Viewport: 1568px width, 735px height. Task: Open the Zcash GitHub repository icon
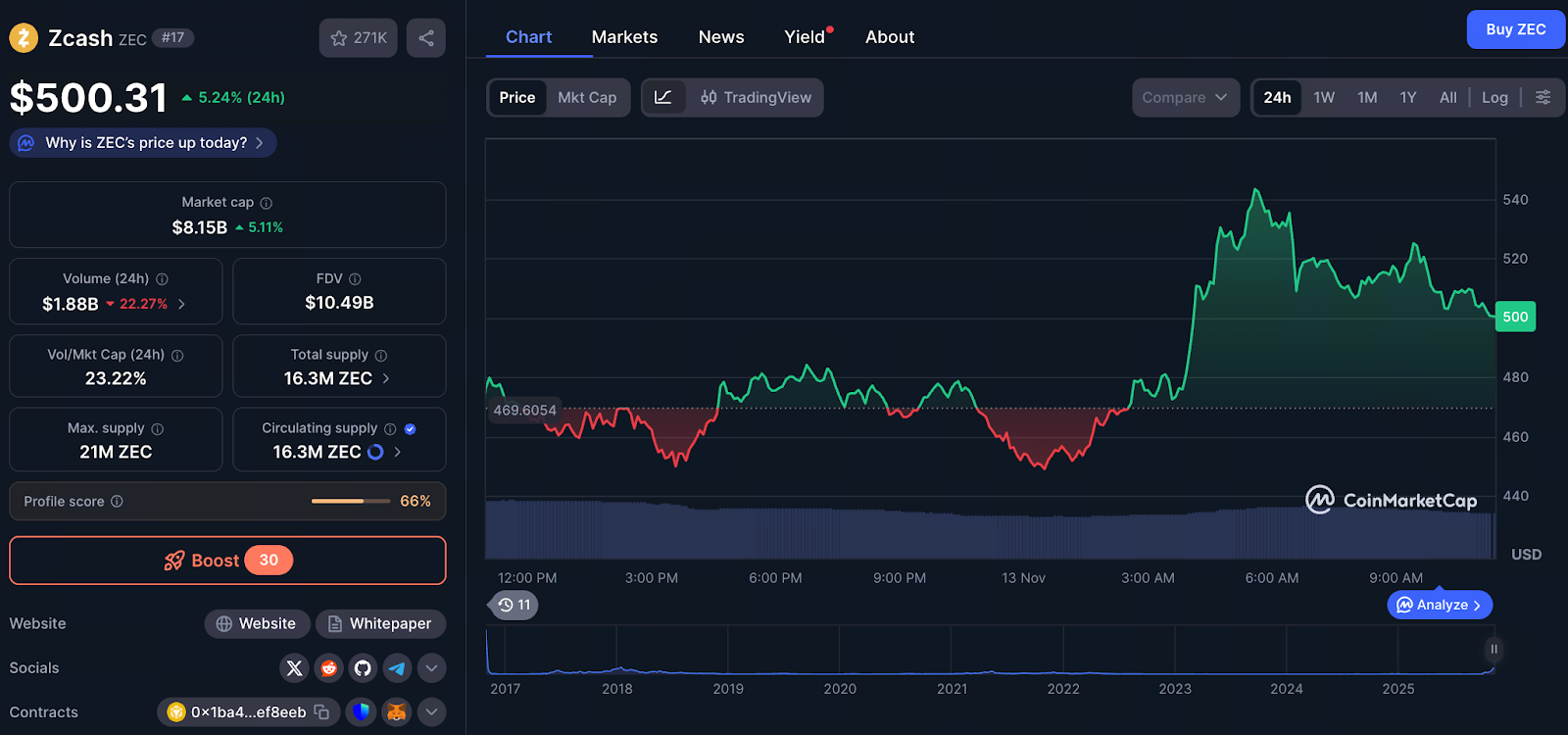(363, 668)
